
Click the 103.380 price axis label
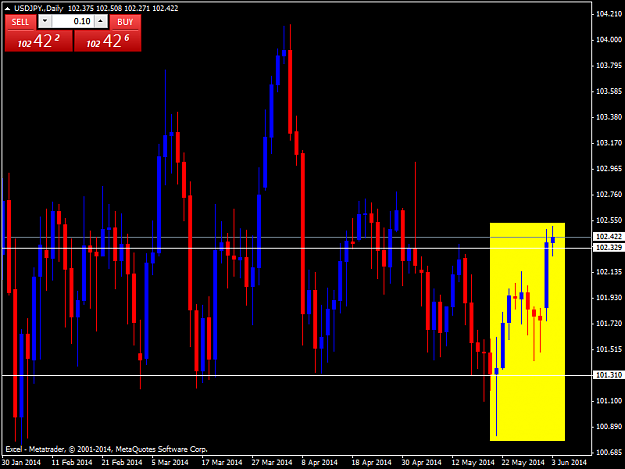pyautogui.click(x=609, y=117)
